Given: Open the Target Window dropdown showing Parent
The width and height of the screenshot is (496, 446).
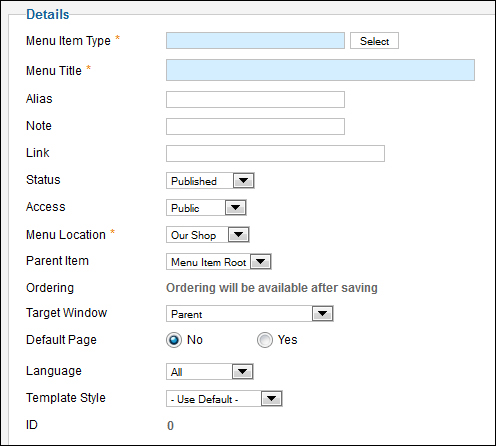Looking at the screenshot, I should 250,314.
